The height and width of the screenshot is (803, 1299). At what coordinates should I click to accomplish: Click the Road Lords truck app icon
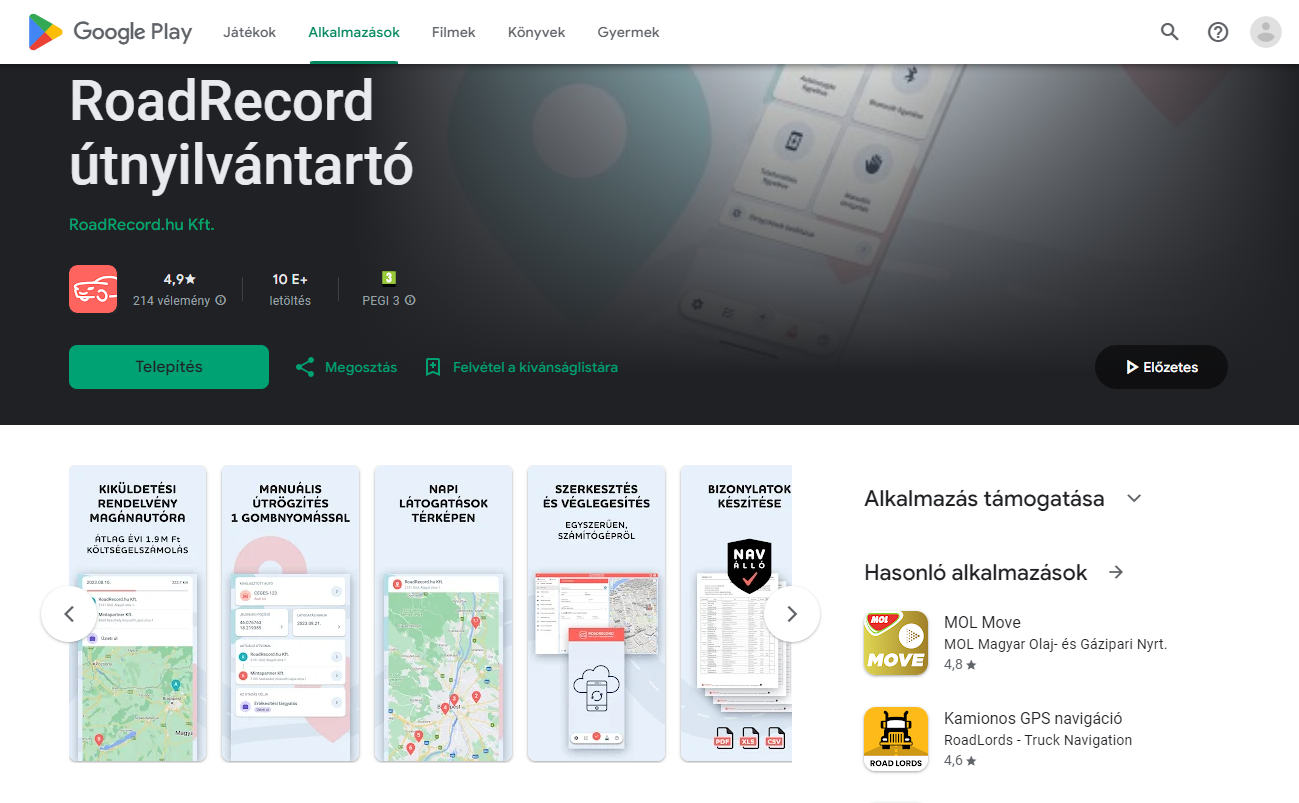pyautogui.click(x=895, y=739)
